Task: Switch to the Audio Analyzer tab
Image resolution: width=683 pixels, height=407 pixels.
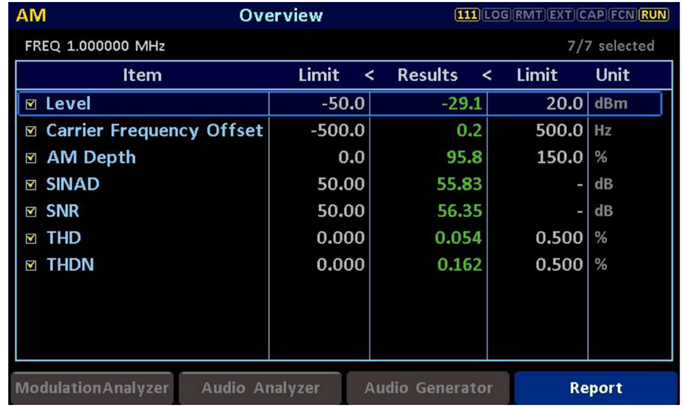Action: coord(260,388)
